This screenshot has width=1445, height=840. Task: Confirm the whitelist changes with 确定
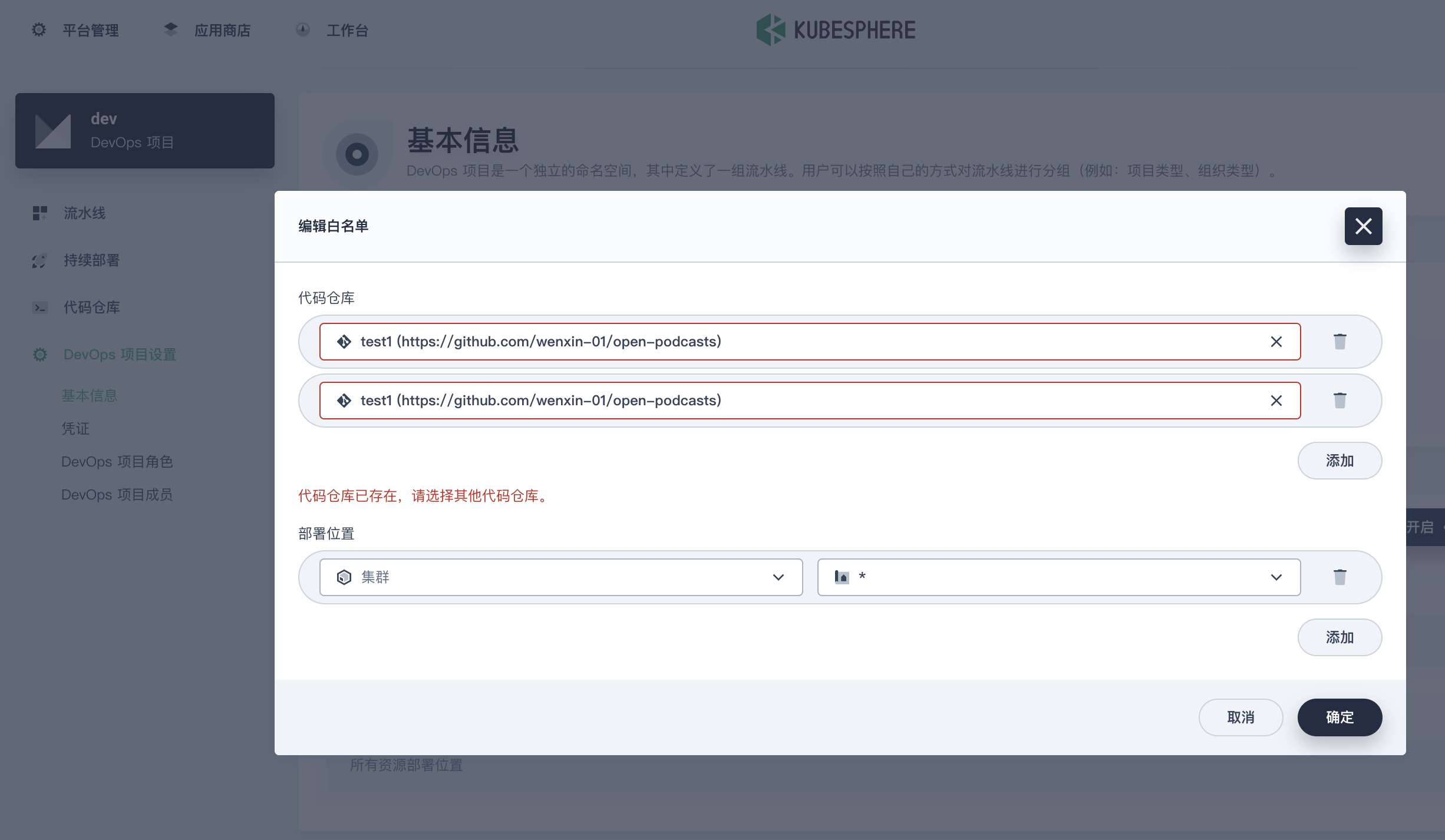tap(1340, 717)
